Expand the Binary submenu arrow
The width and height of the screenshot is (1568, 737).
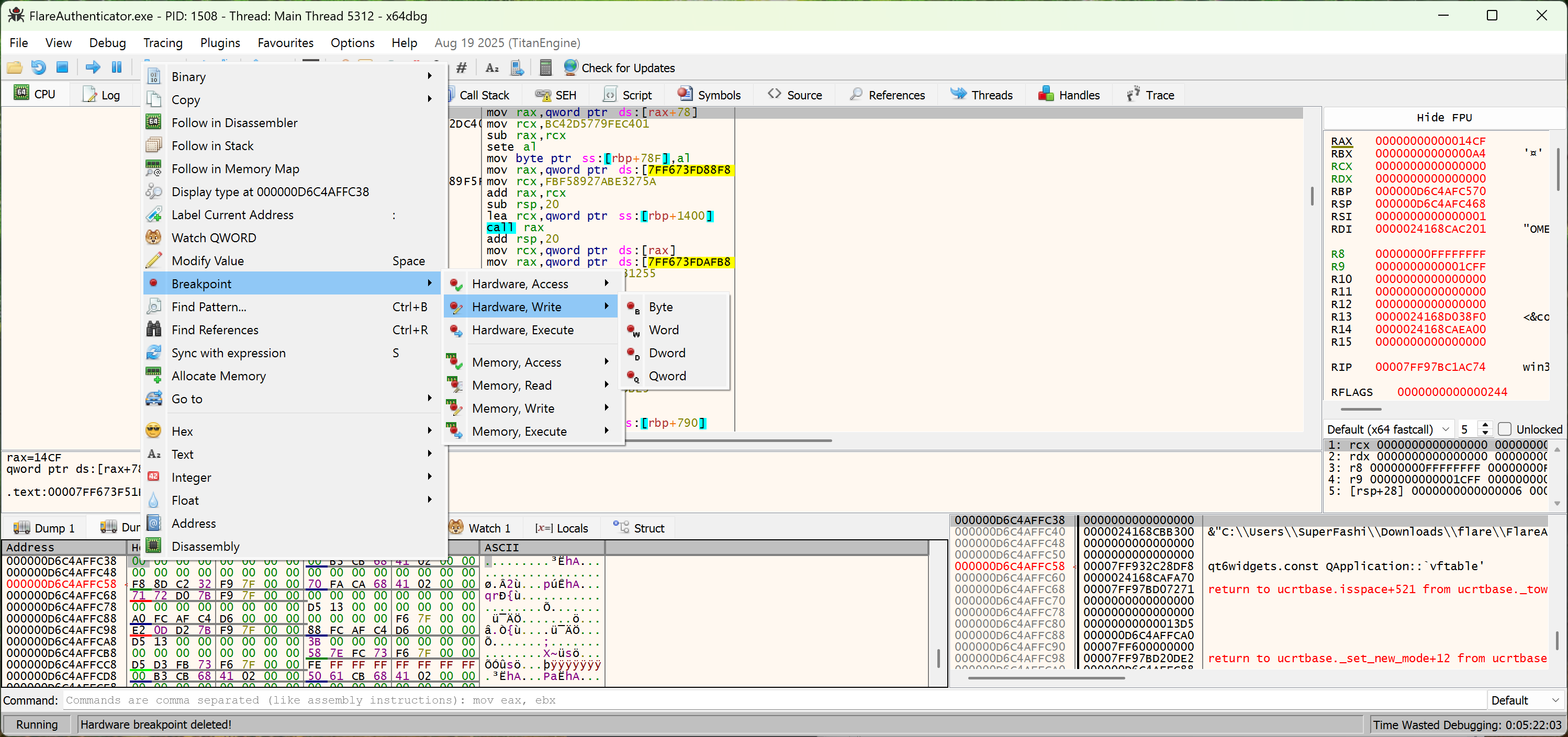430,75
